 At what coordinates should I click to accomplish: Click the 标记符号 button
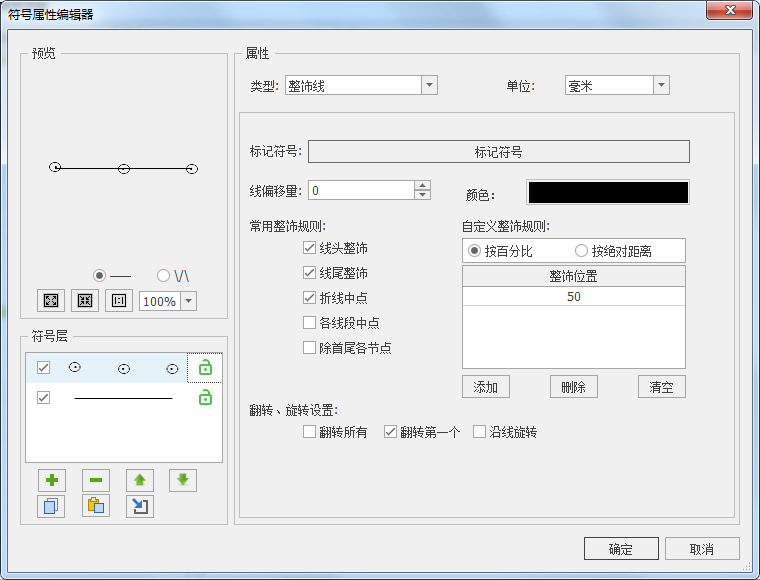click(498, 152)
